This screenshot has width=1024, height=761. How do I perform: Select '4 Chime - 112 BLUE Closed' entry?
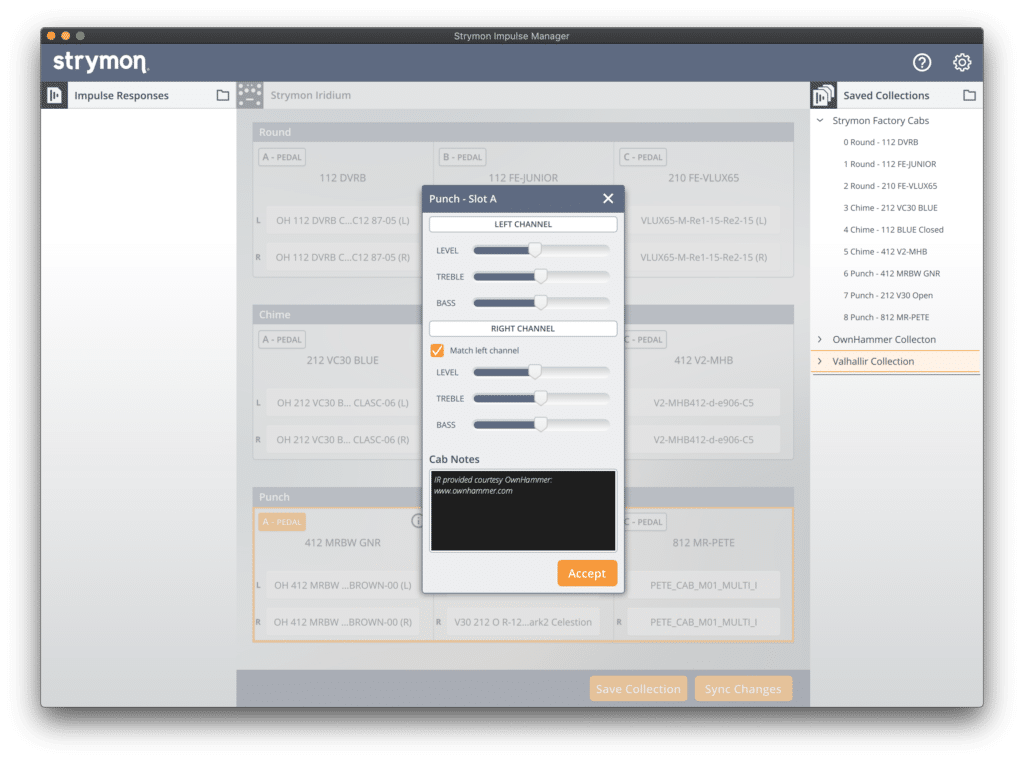click(x=893, y=229)
